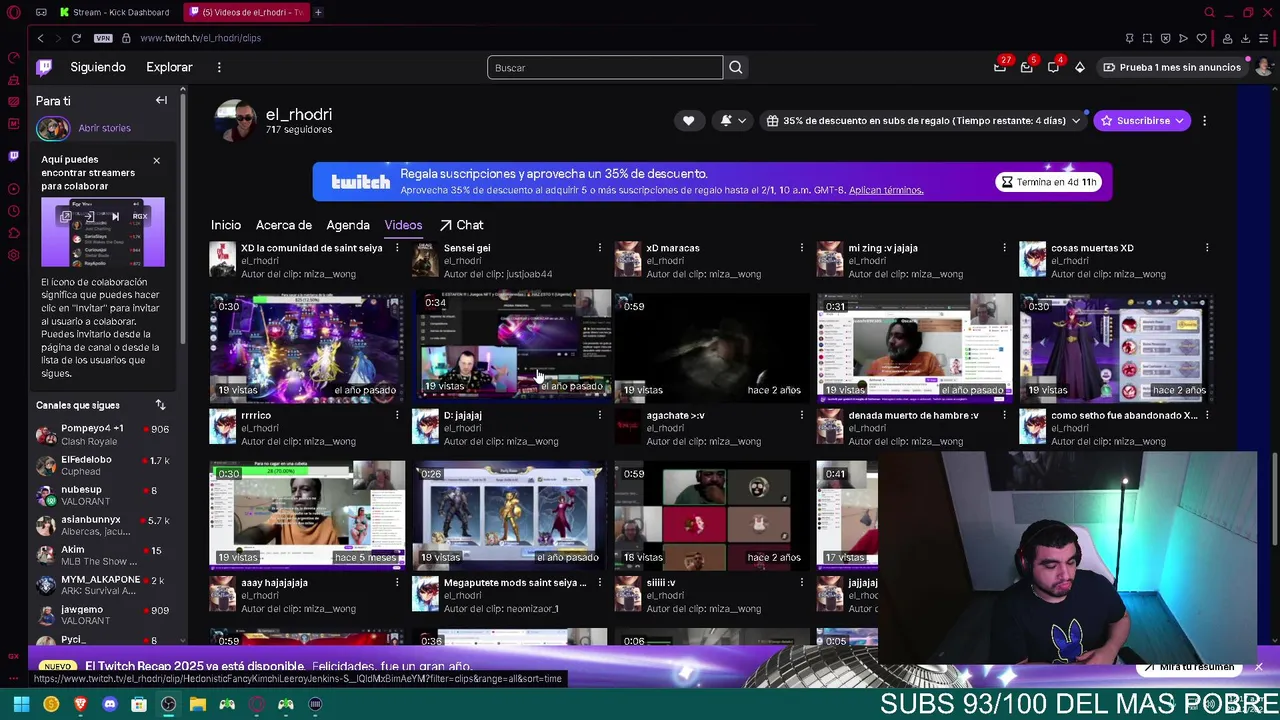Open Pompeyo4 +1 channel in sidebar
1280x720 pixels.
pyautogui.click(x=104, y=434)
